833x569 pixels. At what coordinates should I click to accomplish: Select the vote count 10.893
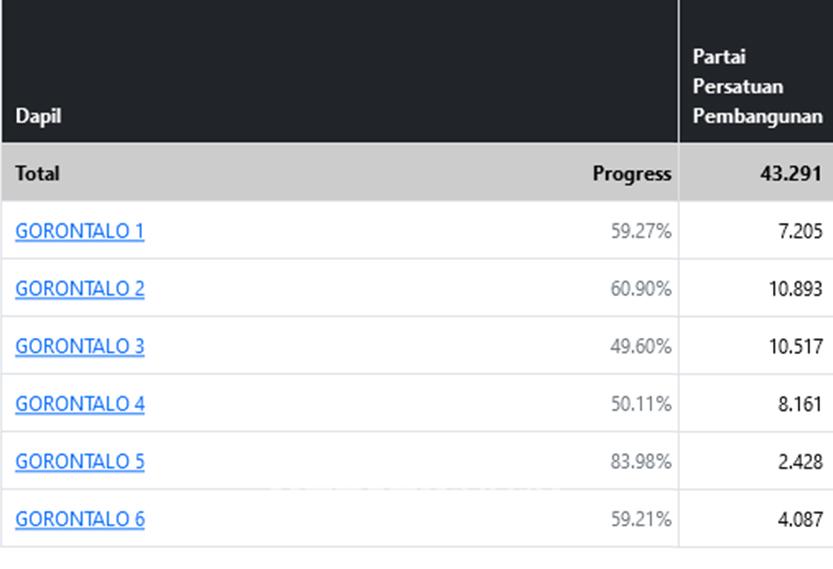pyautogui.click(x=795, y=289)
